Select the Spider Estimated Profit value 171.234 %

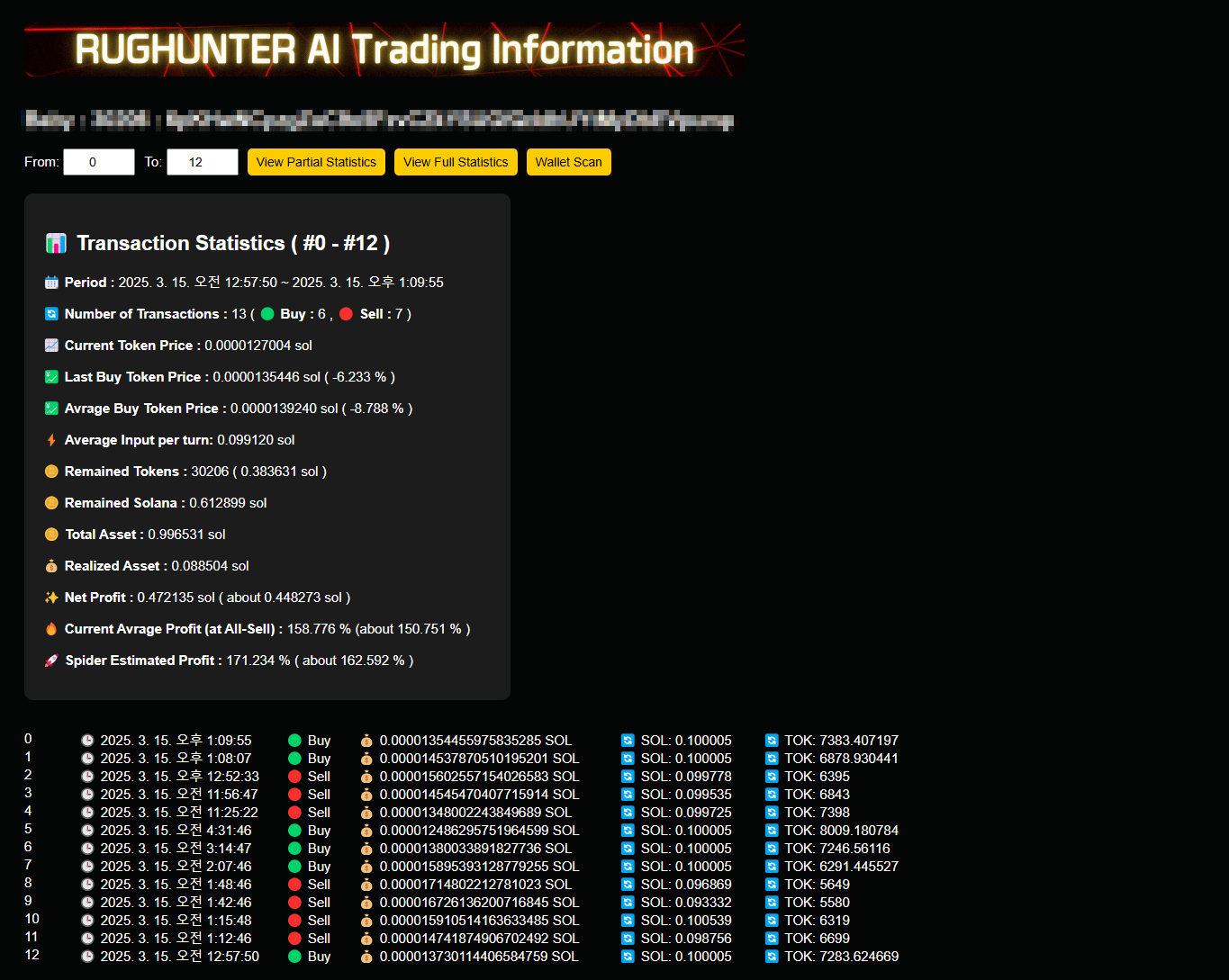[x=258, y=661]
